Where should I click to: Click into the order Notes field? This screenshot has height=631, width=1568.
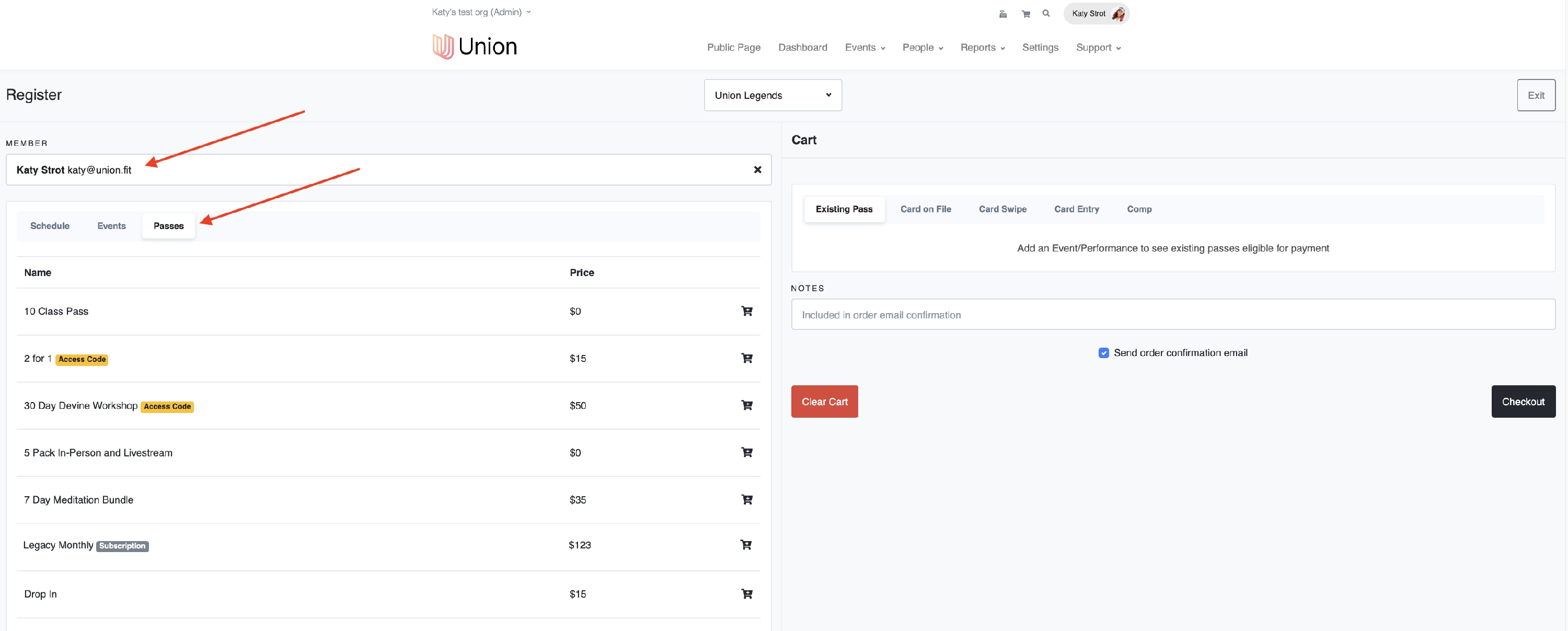[x=1172, y=314]
